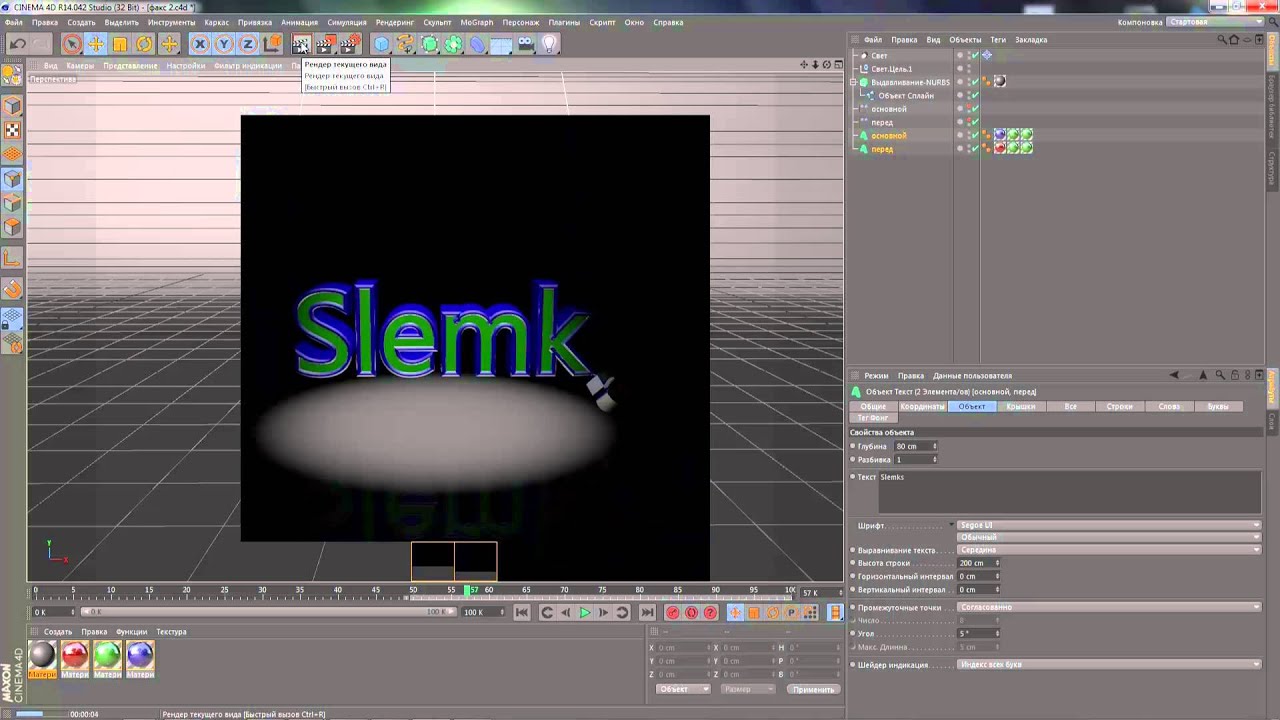This screenshot has width=1280, height=720.
Task: Toggle autokeying red button
Action: click(x=691, y=612)
